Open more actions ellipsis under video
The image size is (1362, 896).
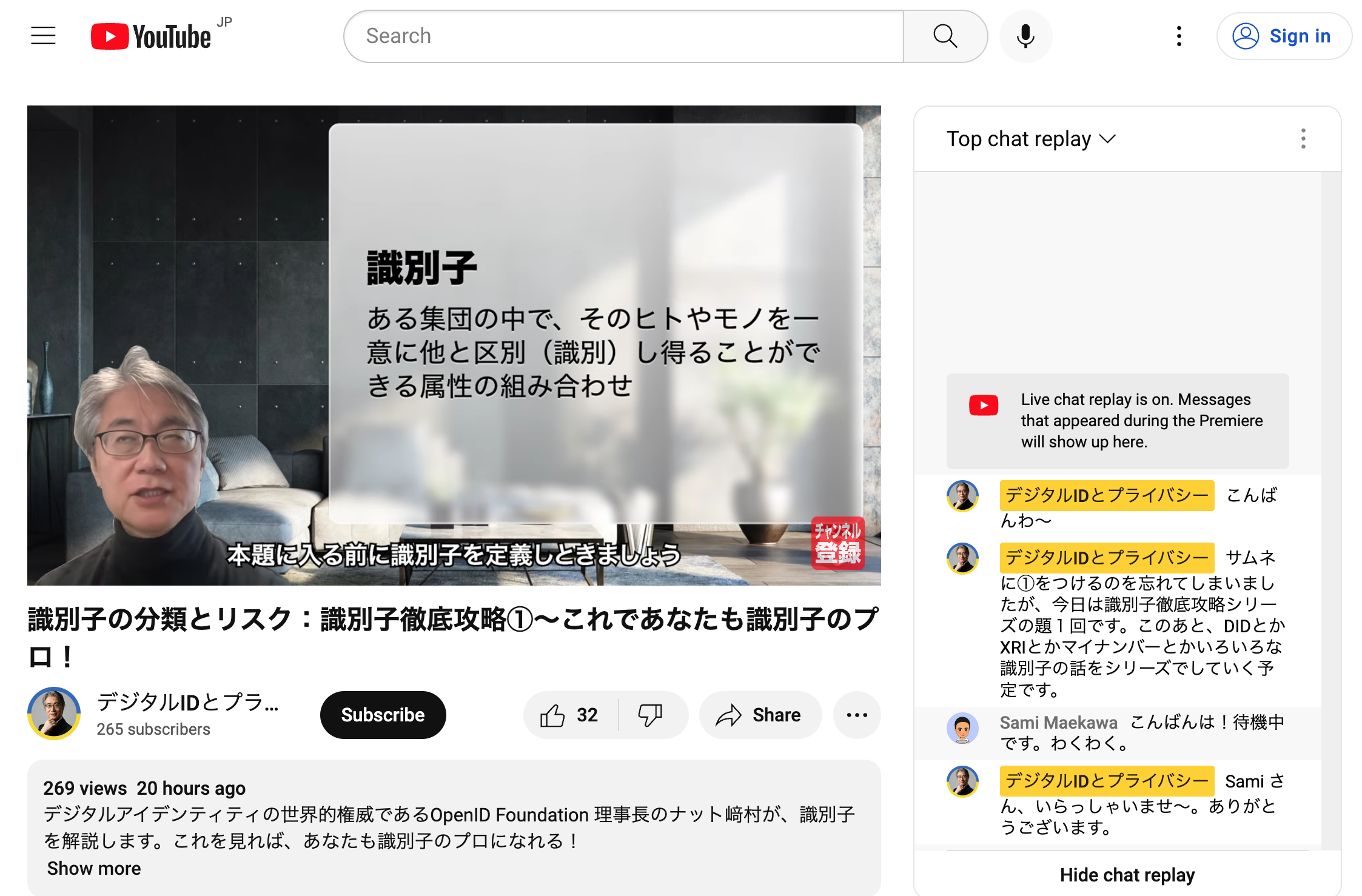(x=857, y=715)
